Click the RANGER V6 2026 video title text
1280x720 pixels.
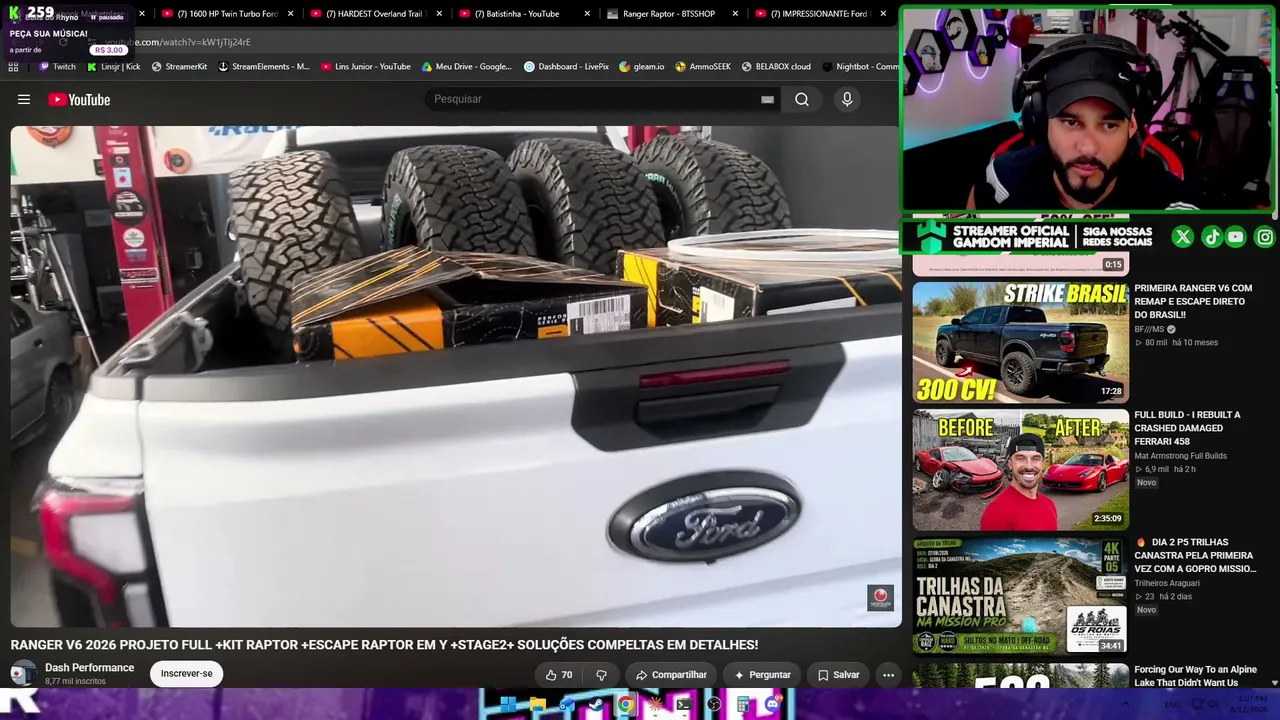384,645
